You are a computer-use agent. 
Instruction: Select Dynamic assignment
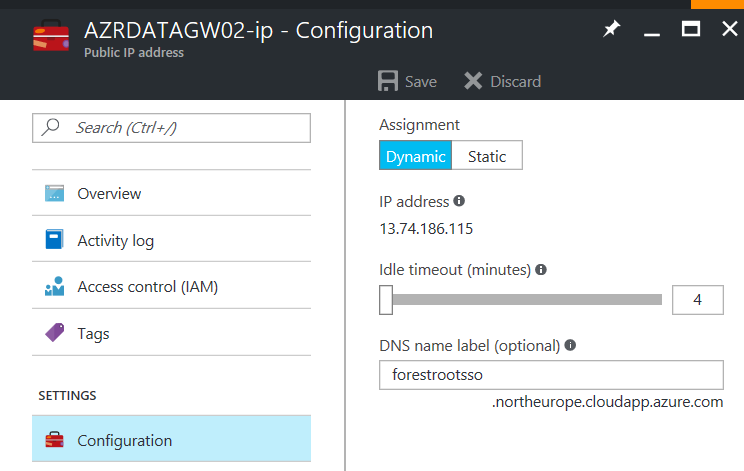[415, 156]
